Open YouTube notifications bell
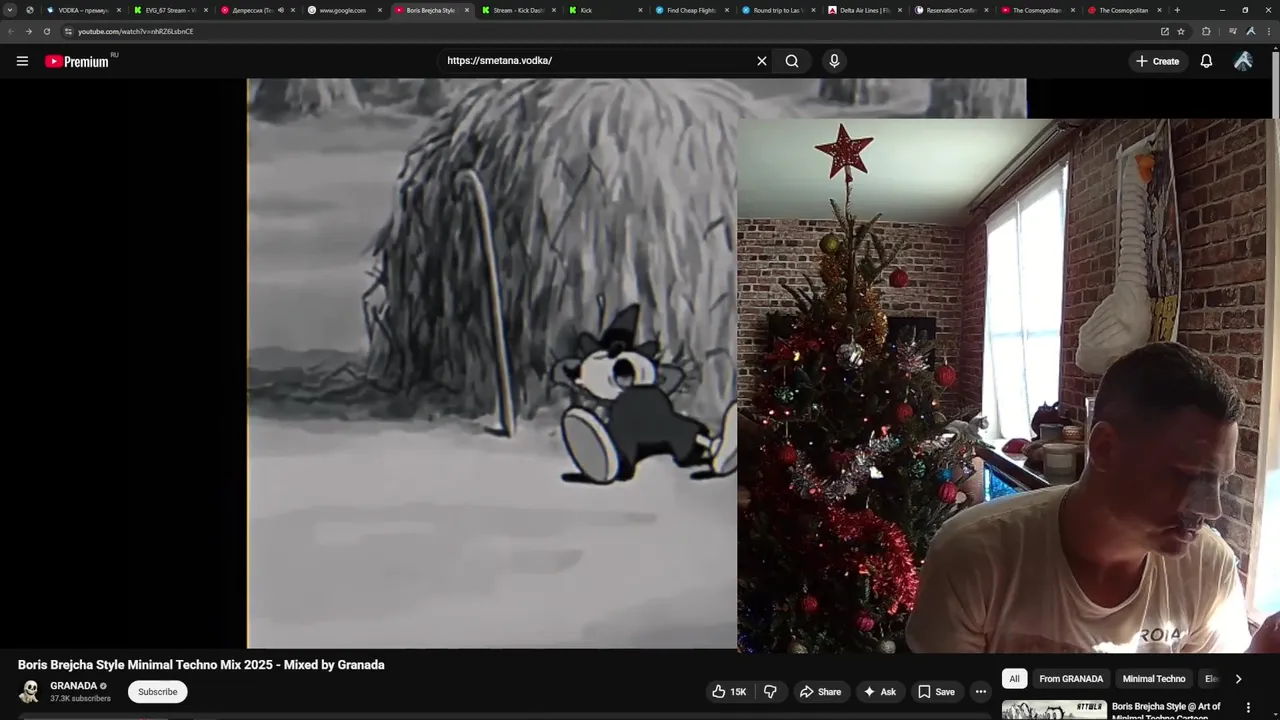1280x720 pixels. click(x=1206, y=61)
